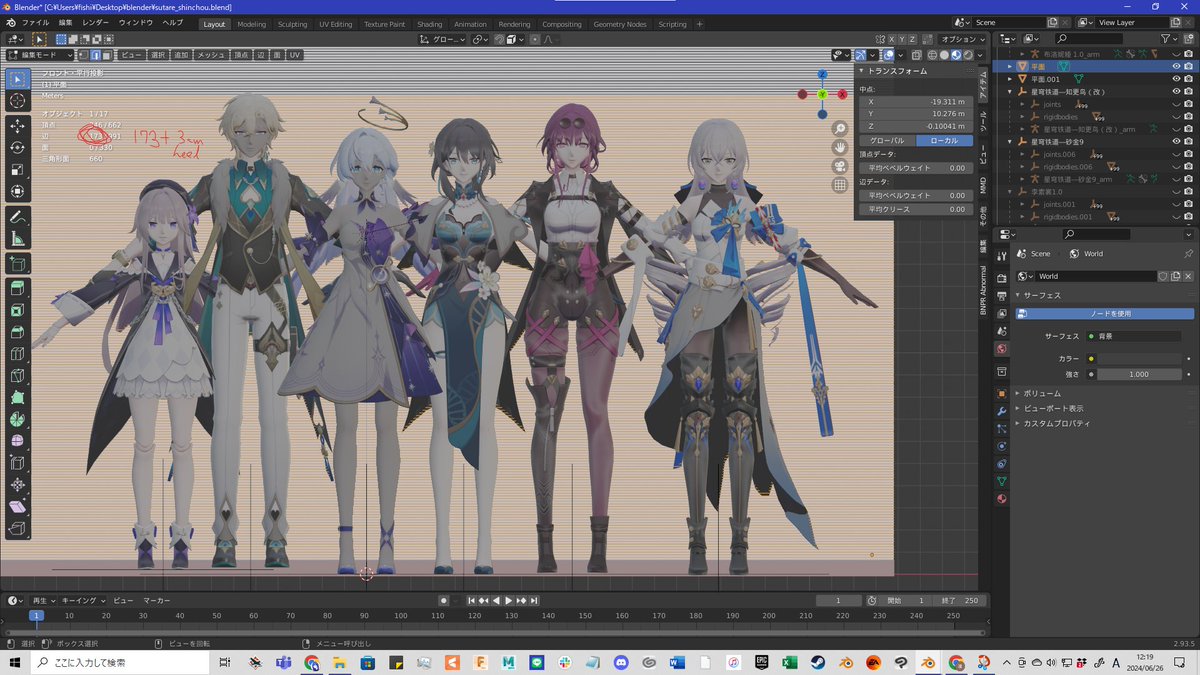The image size is (1200, 675).
Task: Select the Knife tool
Action: [x=18, y=376]
